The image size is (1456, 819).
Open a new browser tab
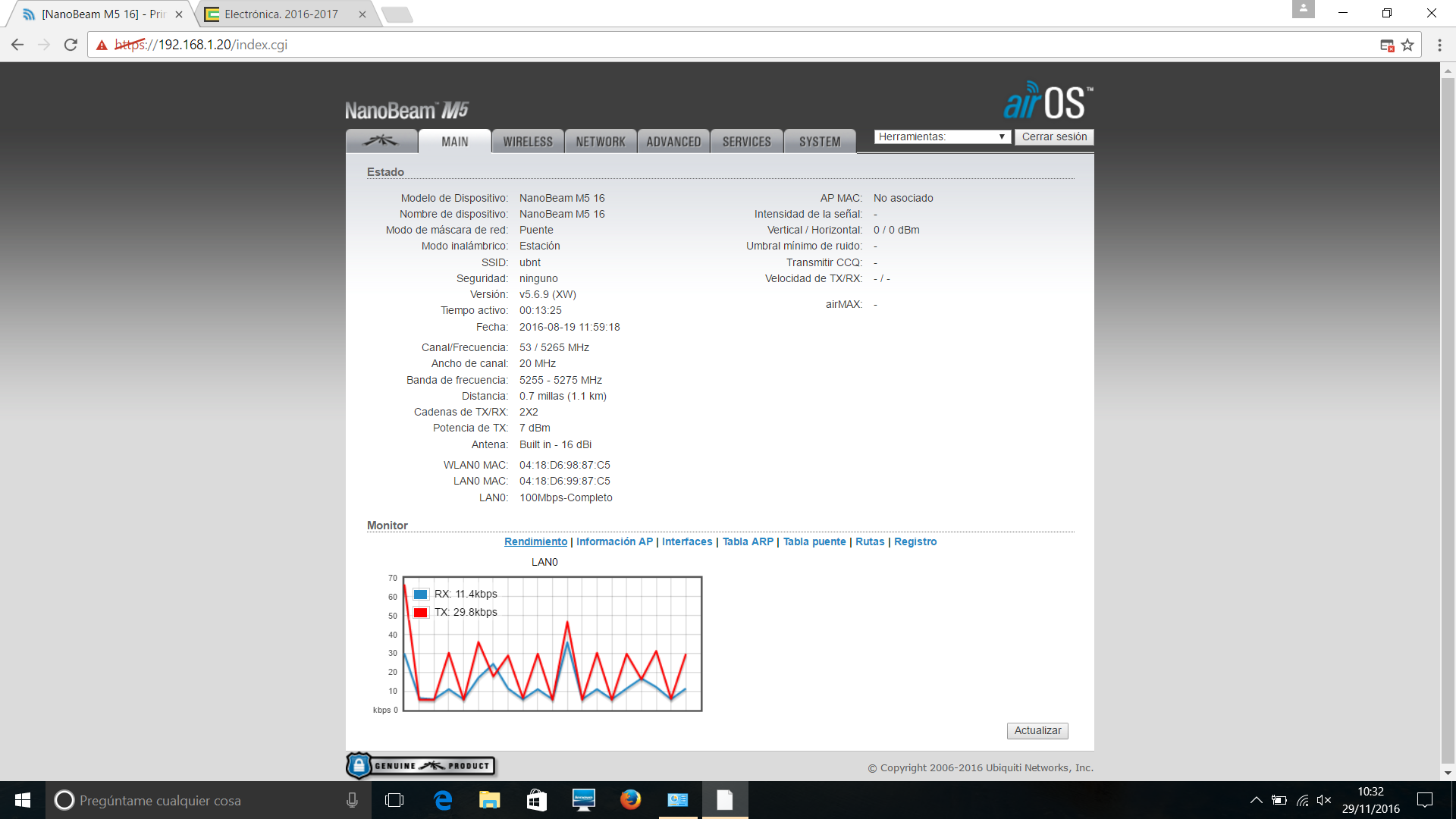coord(397,14)
